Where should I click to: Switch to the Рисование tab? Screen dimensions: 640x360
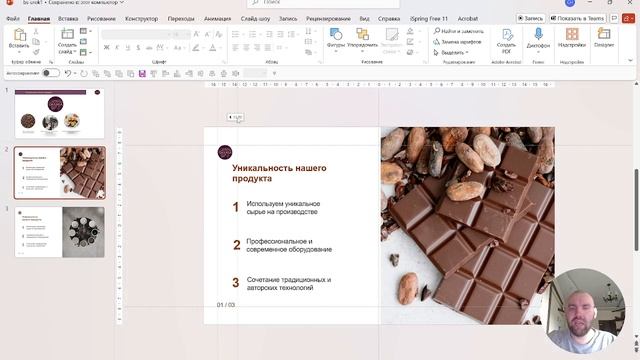point(101,19)
